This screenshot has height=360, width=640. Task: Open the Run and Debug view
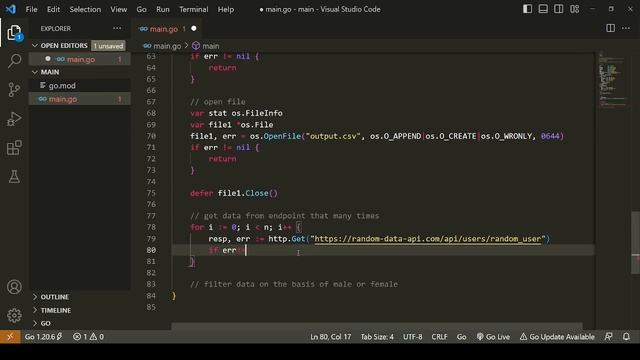[x=14, y=119]
